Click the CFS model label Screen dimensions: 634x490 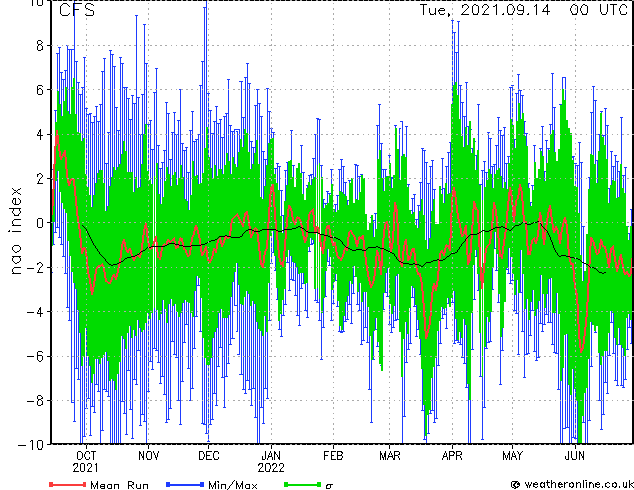coord(77,10)
